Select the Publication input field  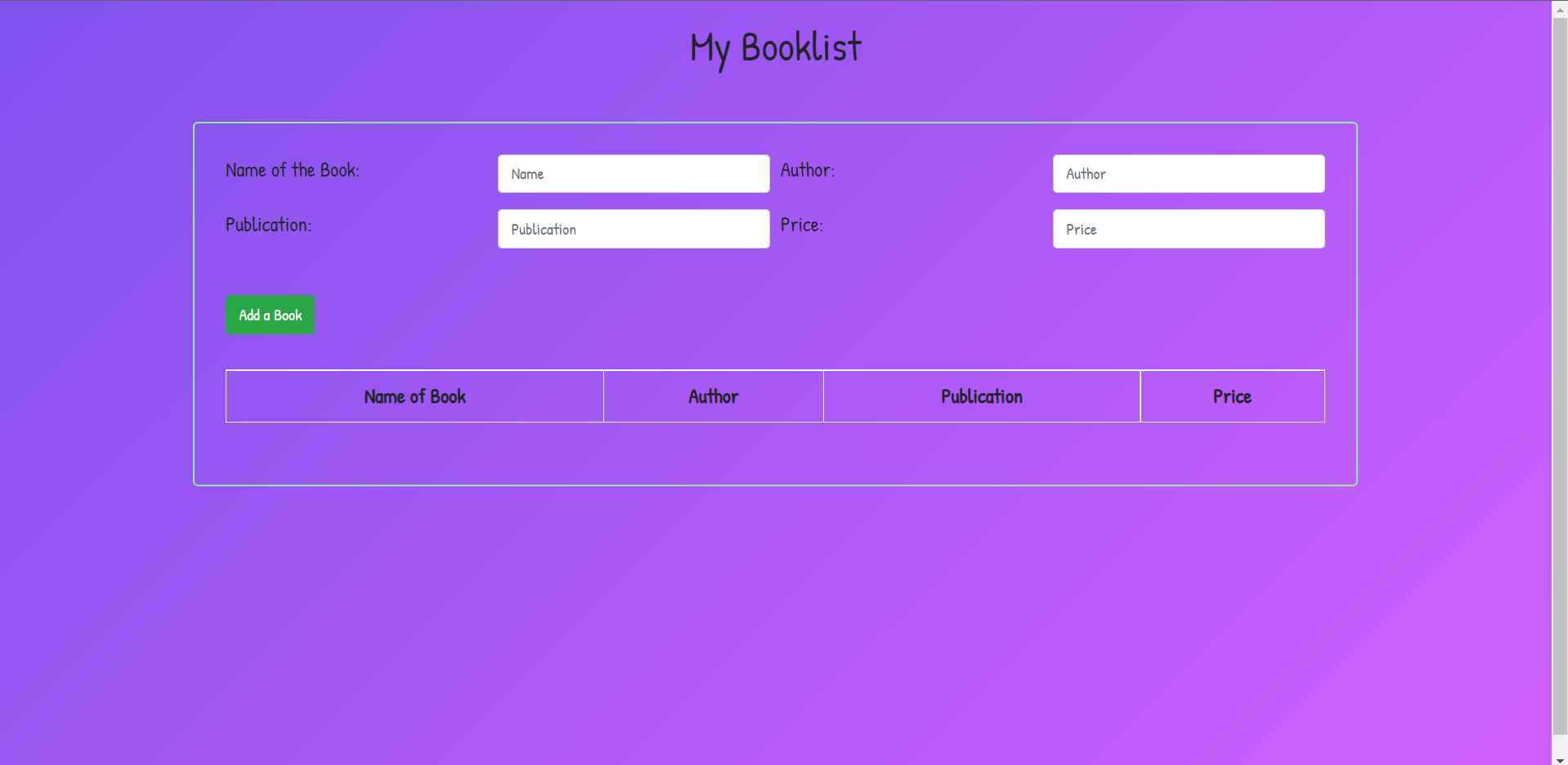(x=633, y=229)
